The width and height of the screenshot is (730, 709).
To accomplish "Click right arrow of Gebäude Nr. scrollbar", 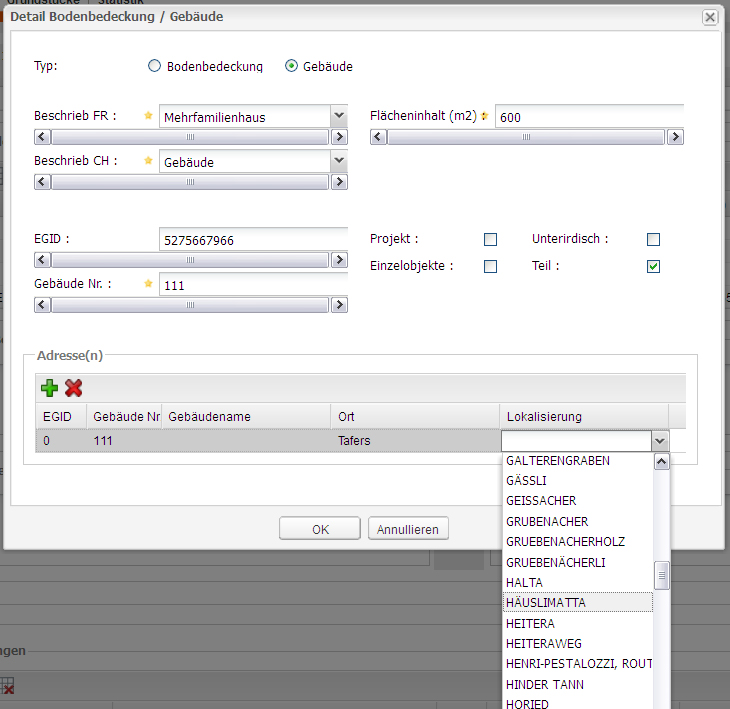I will (x=339, y=305).
